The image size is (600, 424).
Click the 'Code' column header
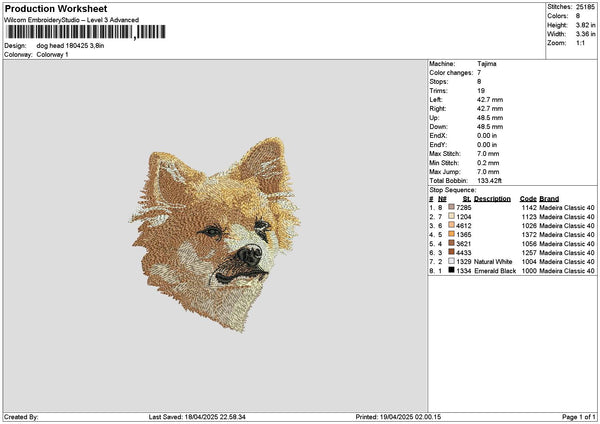pos(528,199)
